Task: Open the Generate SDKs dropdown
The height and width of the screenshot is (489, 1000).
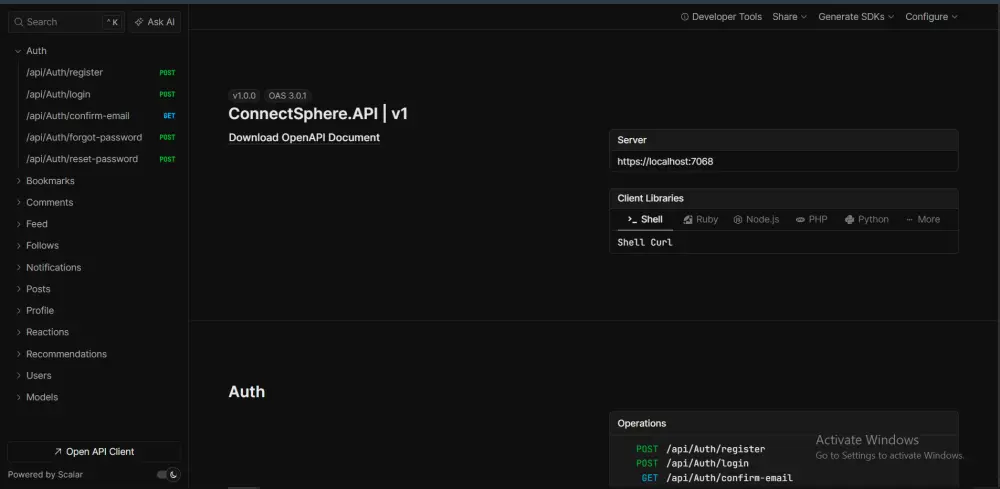Action: coord(856,17)
